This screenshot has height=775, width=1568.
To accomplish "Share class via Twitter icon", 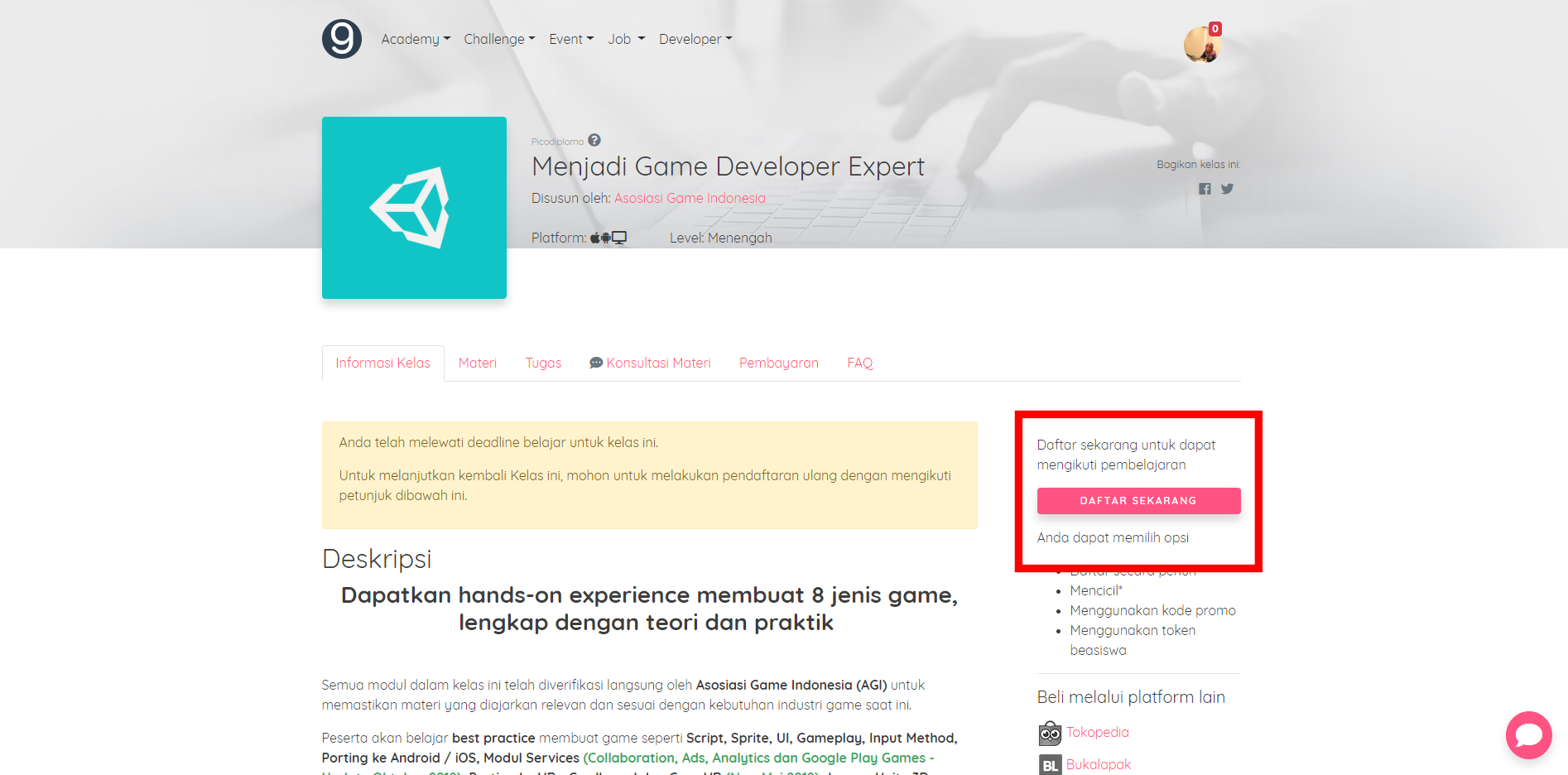I will 1227,189.
